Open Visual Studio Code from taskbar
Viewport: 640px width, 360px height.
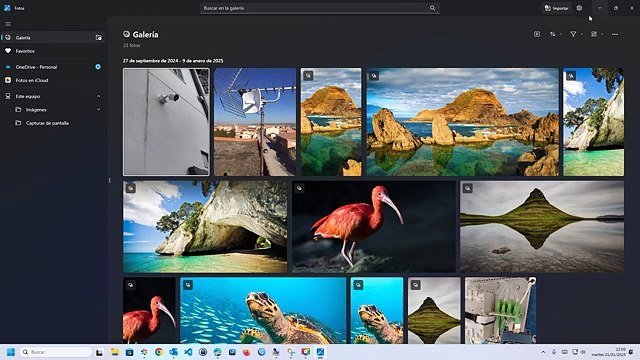point(188,352)
